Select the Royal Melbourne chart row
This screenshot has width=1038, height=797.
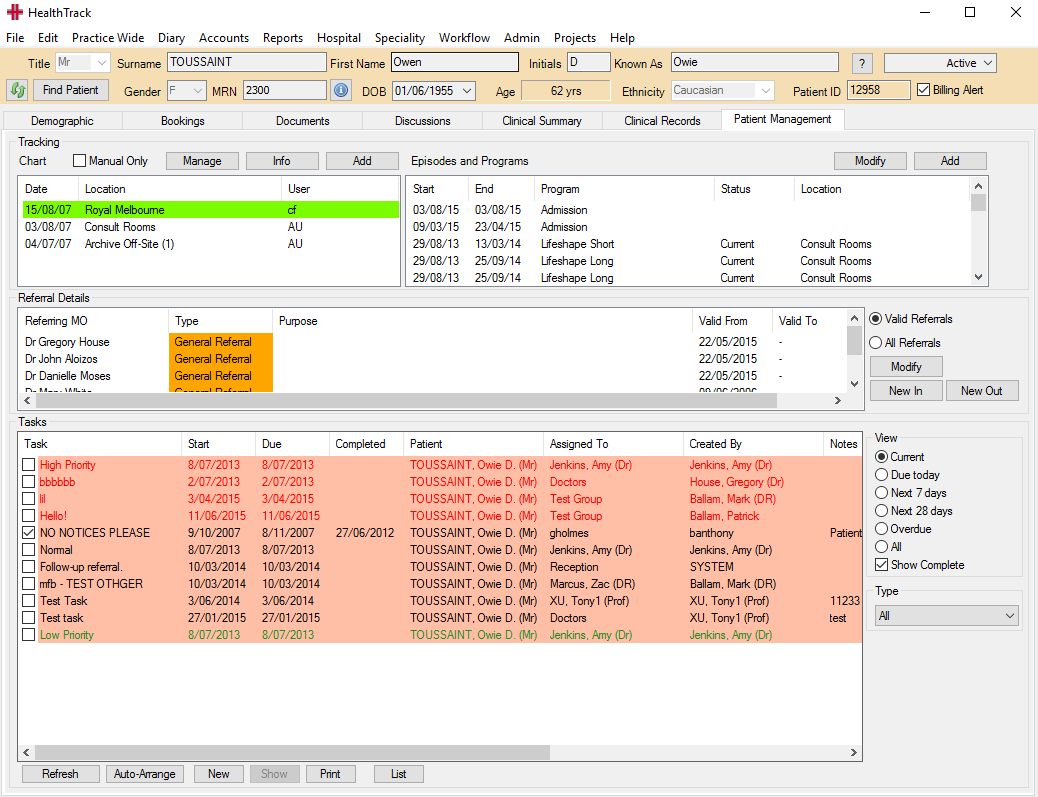(211, 210)
